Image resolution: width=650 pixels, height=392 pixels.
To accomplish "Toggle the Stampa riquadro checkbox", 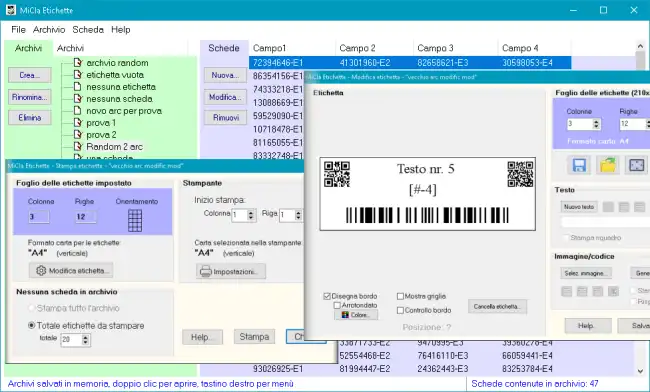I will (x=566, y=238).
